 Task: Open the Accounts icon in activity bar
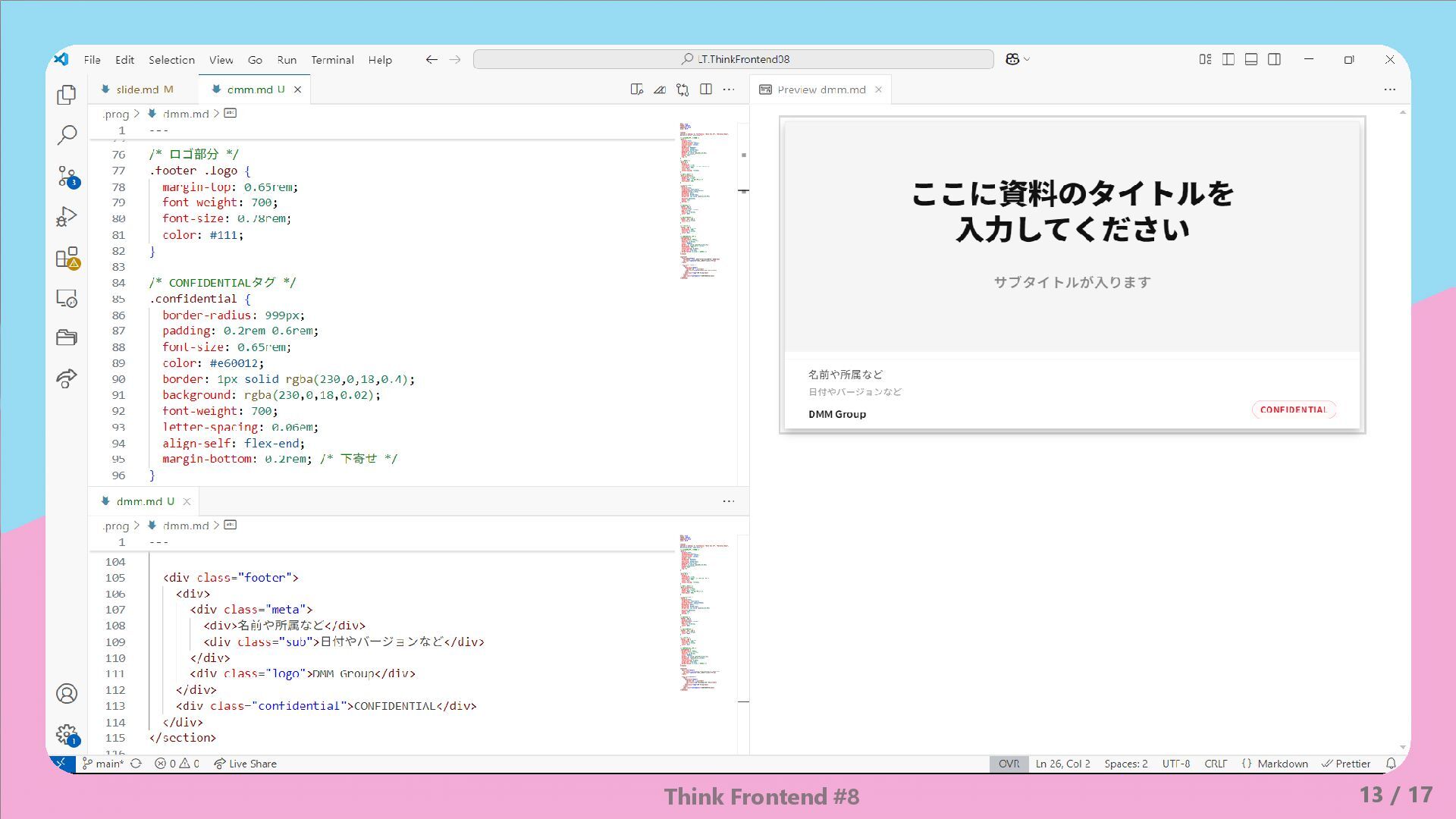click(x=67, y=694)
